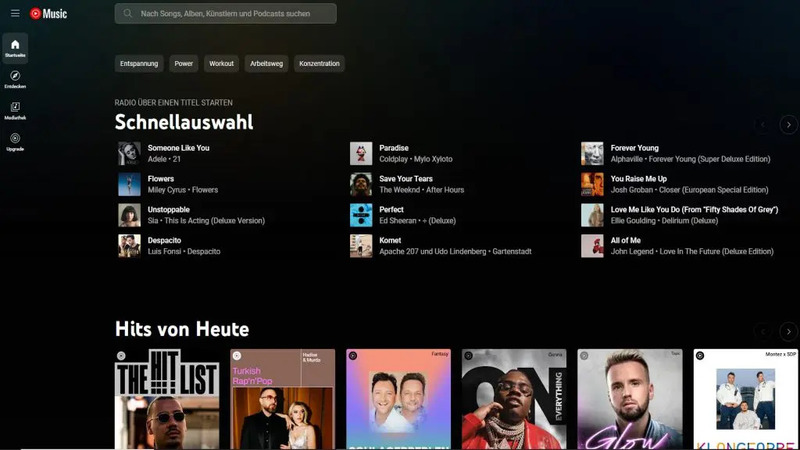This screenshot has width=800, height=450.
Task: Click play badge on Montez x SDP card
Action: coord(700,356)
